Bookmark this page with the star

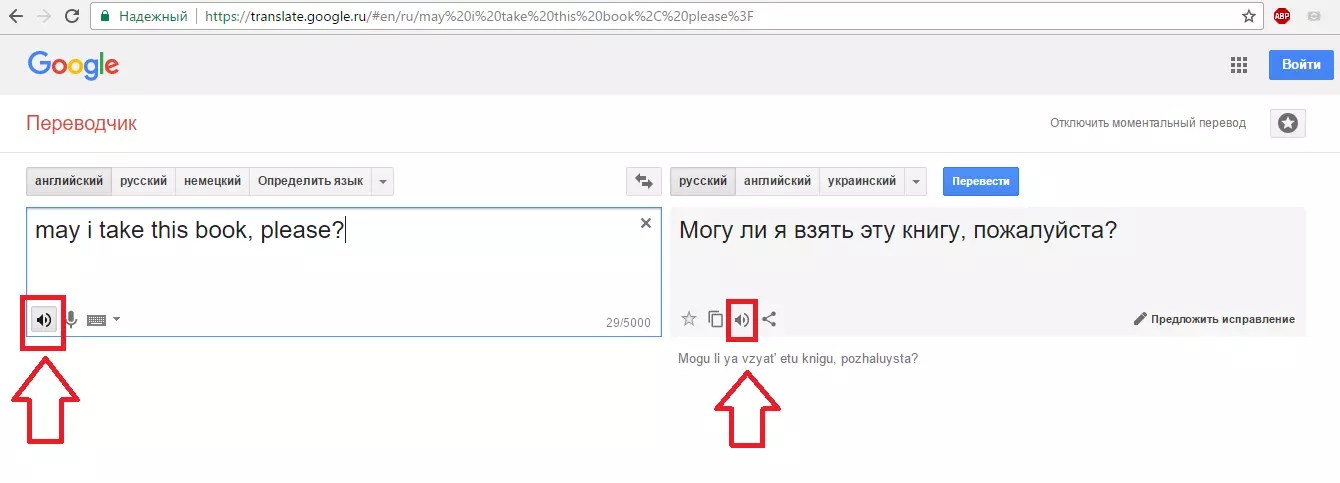(1249, 16)
